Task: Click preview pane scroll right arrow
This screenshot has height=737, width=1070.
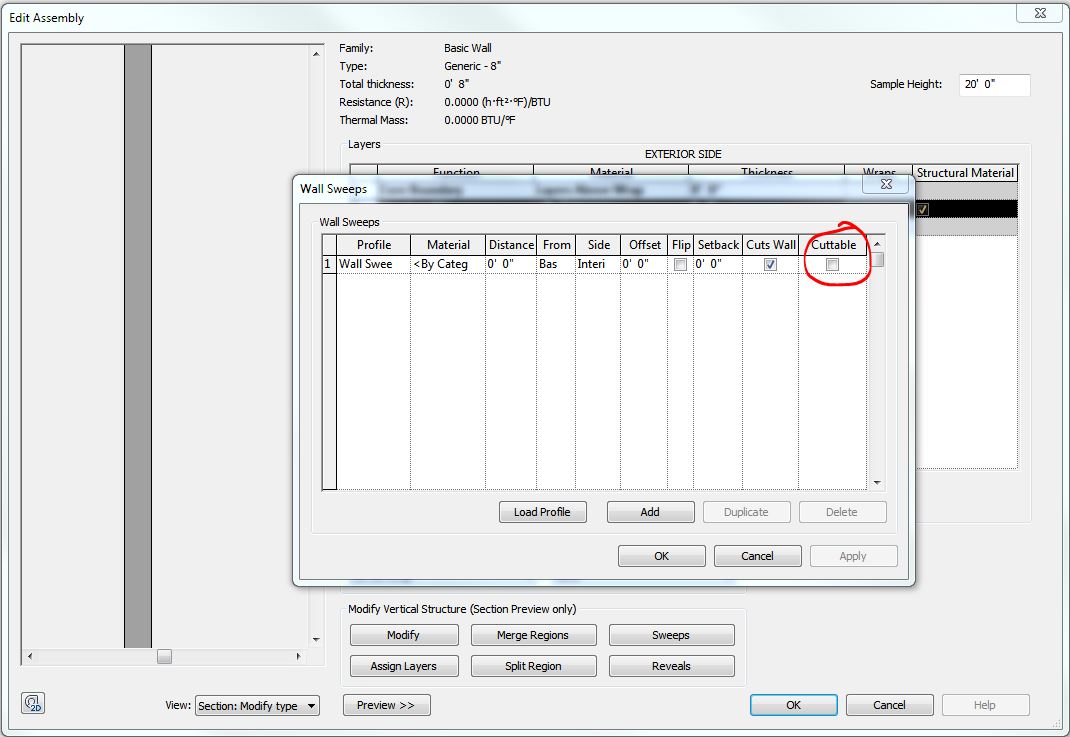Action: pyautogui.click(x=298, y=656)
